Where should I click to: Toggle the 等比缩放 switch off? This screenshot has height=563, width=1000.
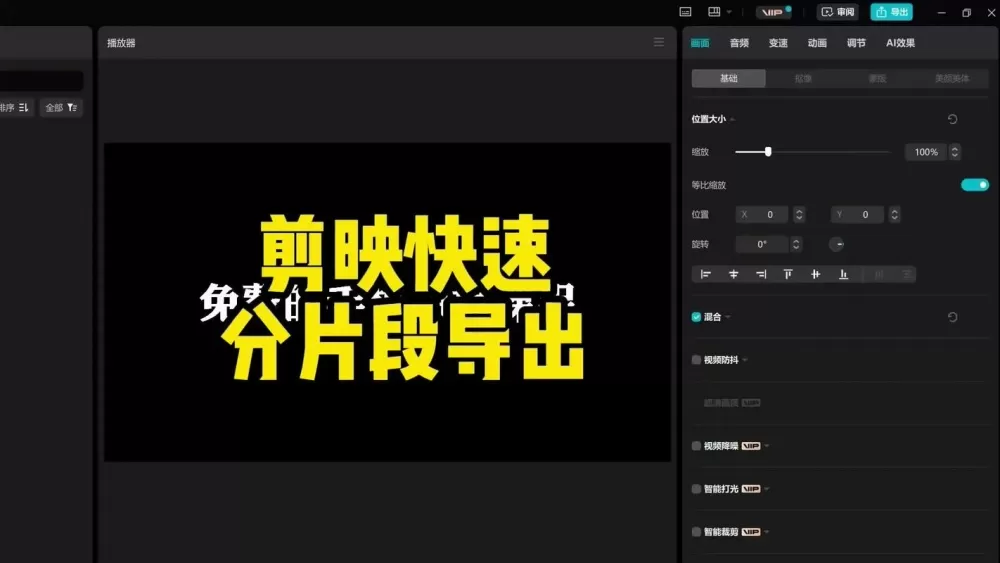974,185
